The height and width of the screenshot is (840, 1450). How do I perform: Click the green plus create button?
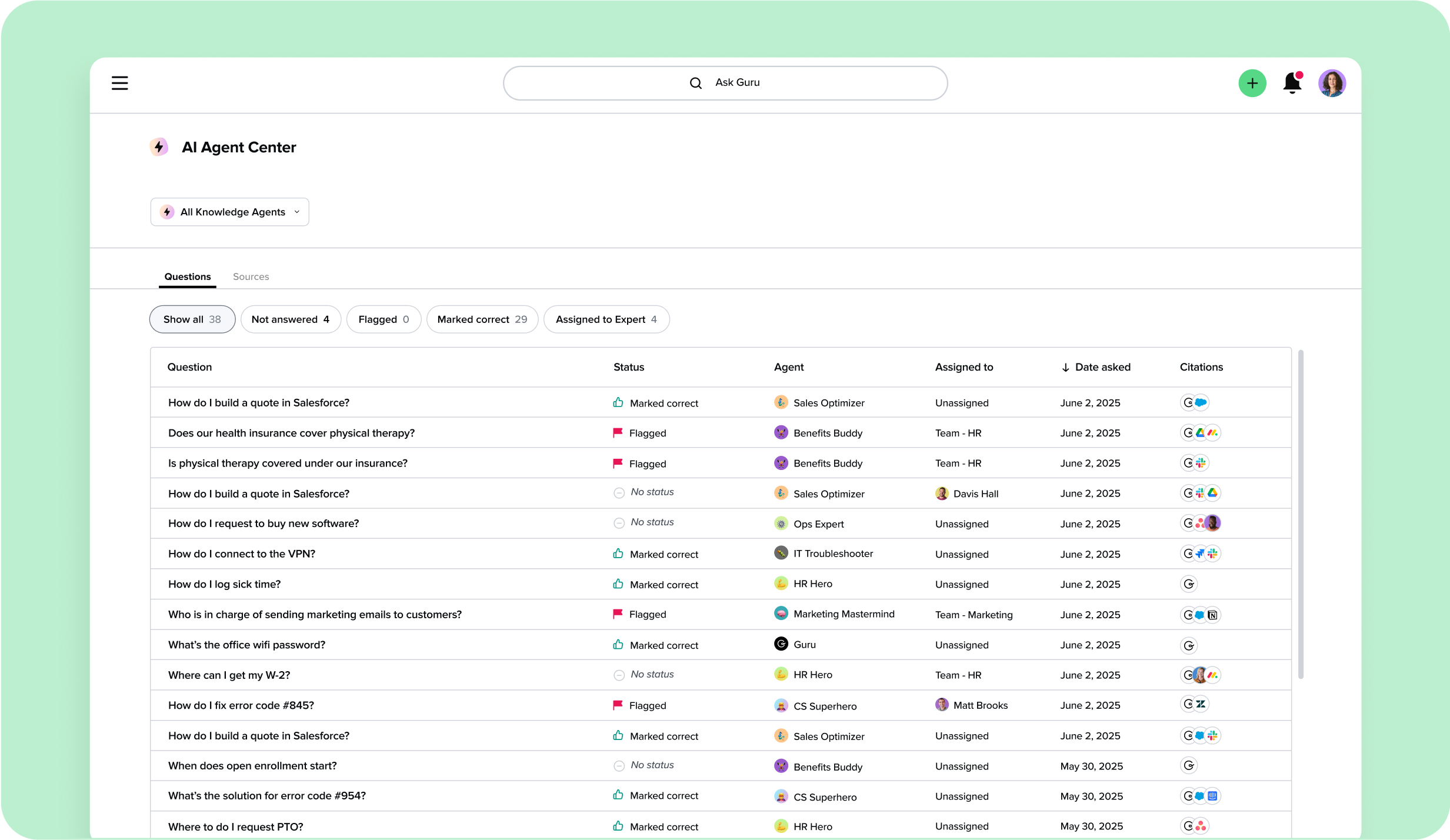(x=1252, y=83)
